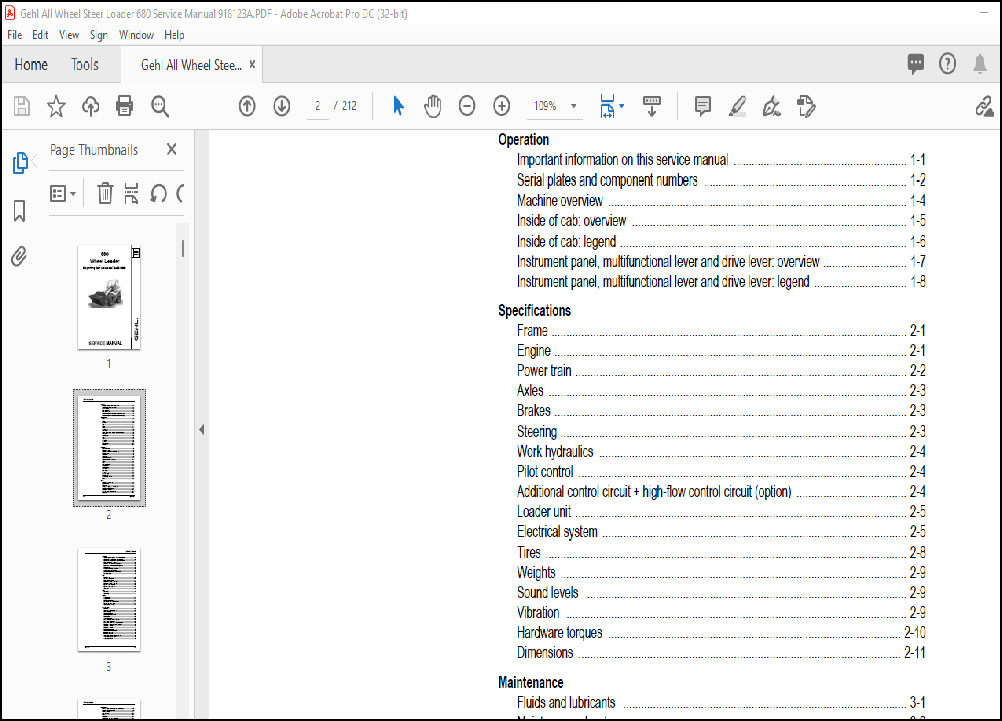Screen dimensions: 1002x721
Task: Click the thumbnail page layout icon beside trash
Action: pos(131,193)
